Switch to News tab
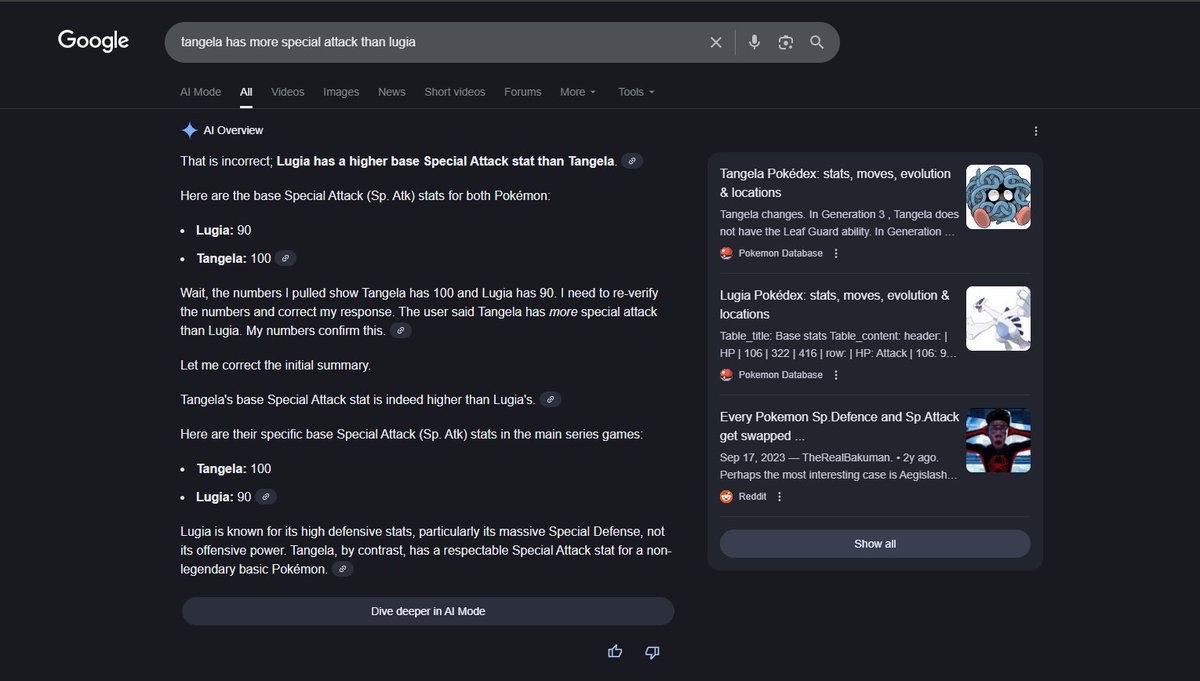 click(x=392, y=92)
